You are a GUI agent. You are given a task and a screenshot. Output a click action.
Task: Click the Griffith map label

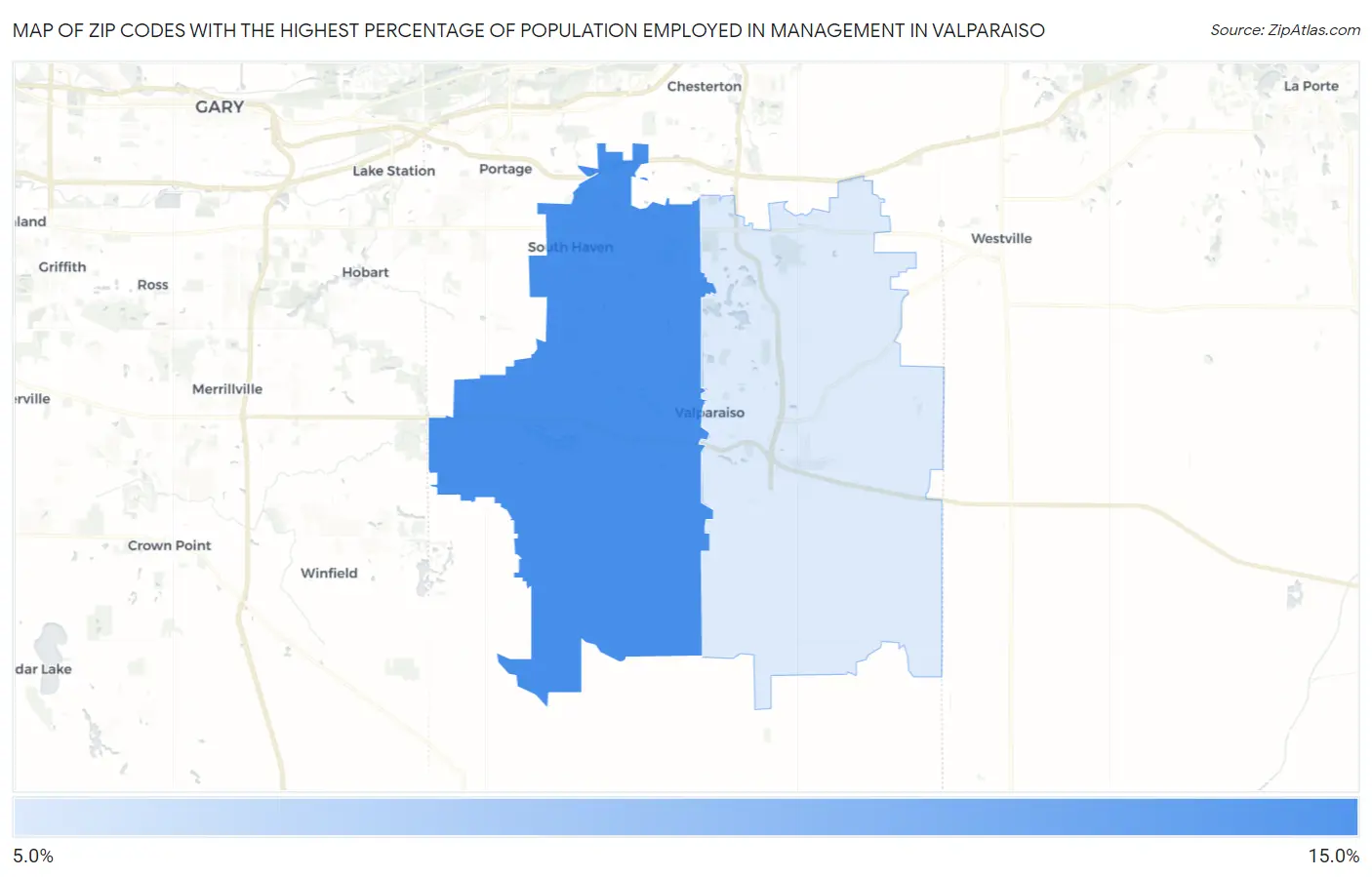pos(62,266)
